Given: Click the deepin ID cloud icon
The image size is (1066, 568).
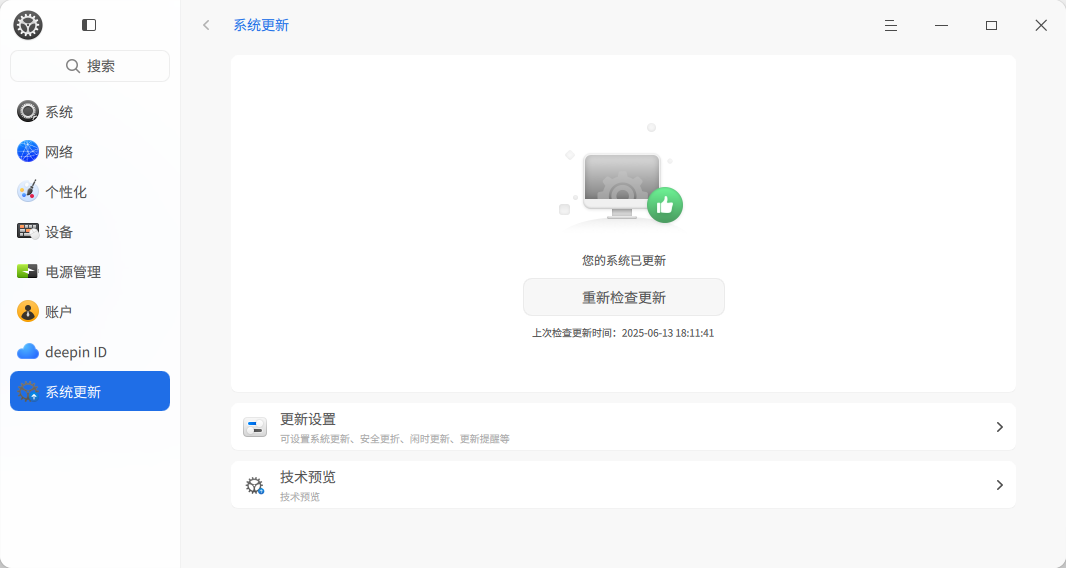Looking at the screenshot, I should point(28,352).
